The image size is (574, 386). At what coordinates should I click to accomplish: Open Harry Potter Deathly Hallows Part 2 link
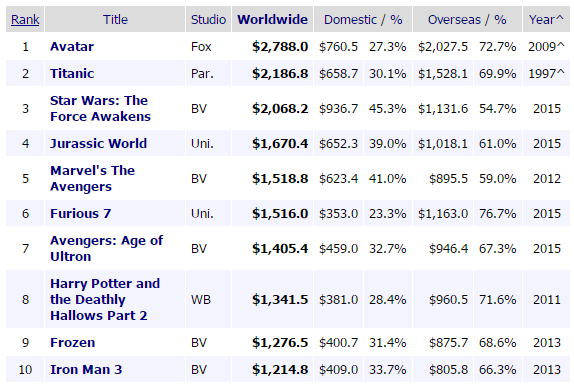[105, 299]
